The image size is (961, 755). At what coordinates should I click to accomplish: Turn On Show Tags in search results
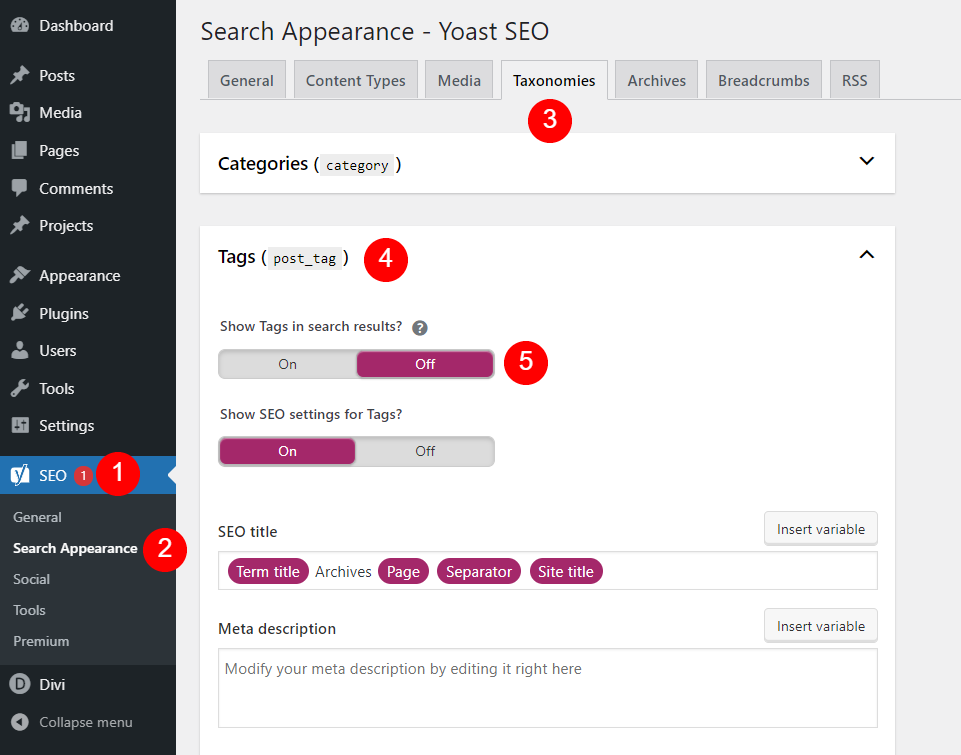tap(287, 364)
